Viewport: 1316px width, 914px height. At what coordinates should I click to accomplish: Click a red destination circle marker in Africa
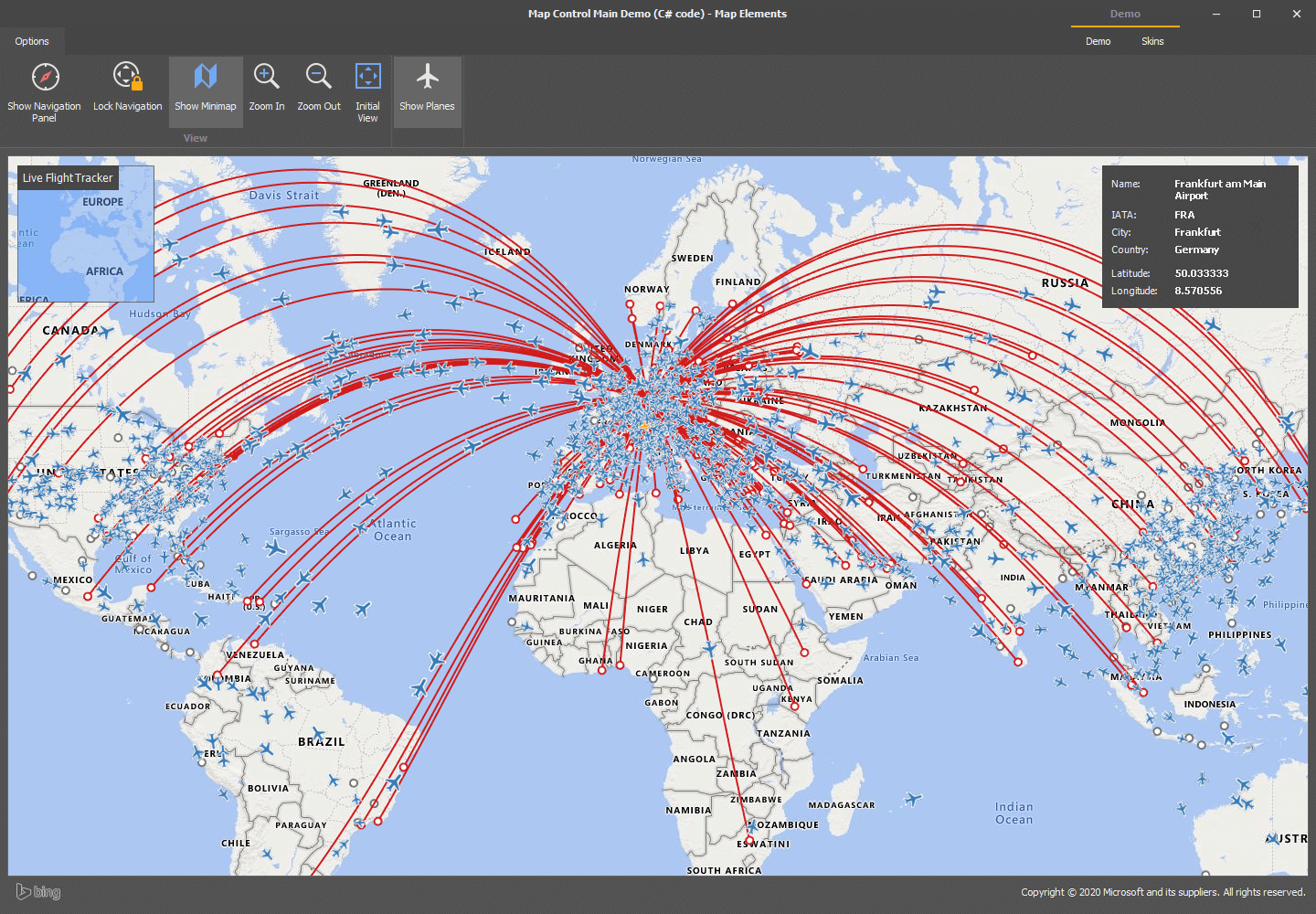(602, 672)
